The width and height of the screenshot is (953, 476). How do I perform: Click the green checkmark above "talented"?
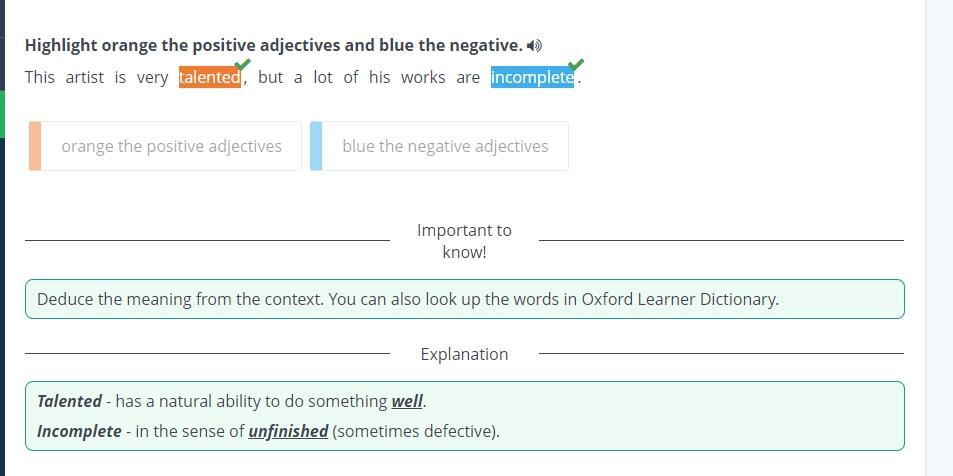(242, 66)
